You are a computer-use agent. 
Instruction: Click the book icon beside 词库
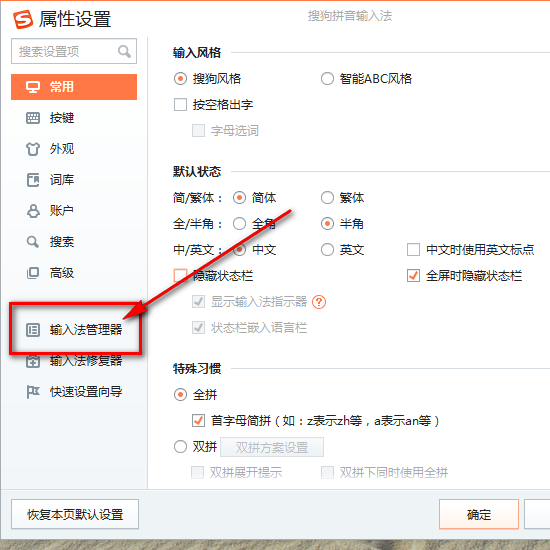point(33,180)
